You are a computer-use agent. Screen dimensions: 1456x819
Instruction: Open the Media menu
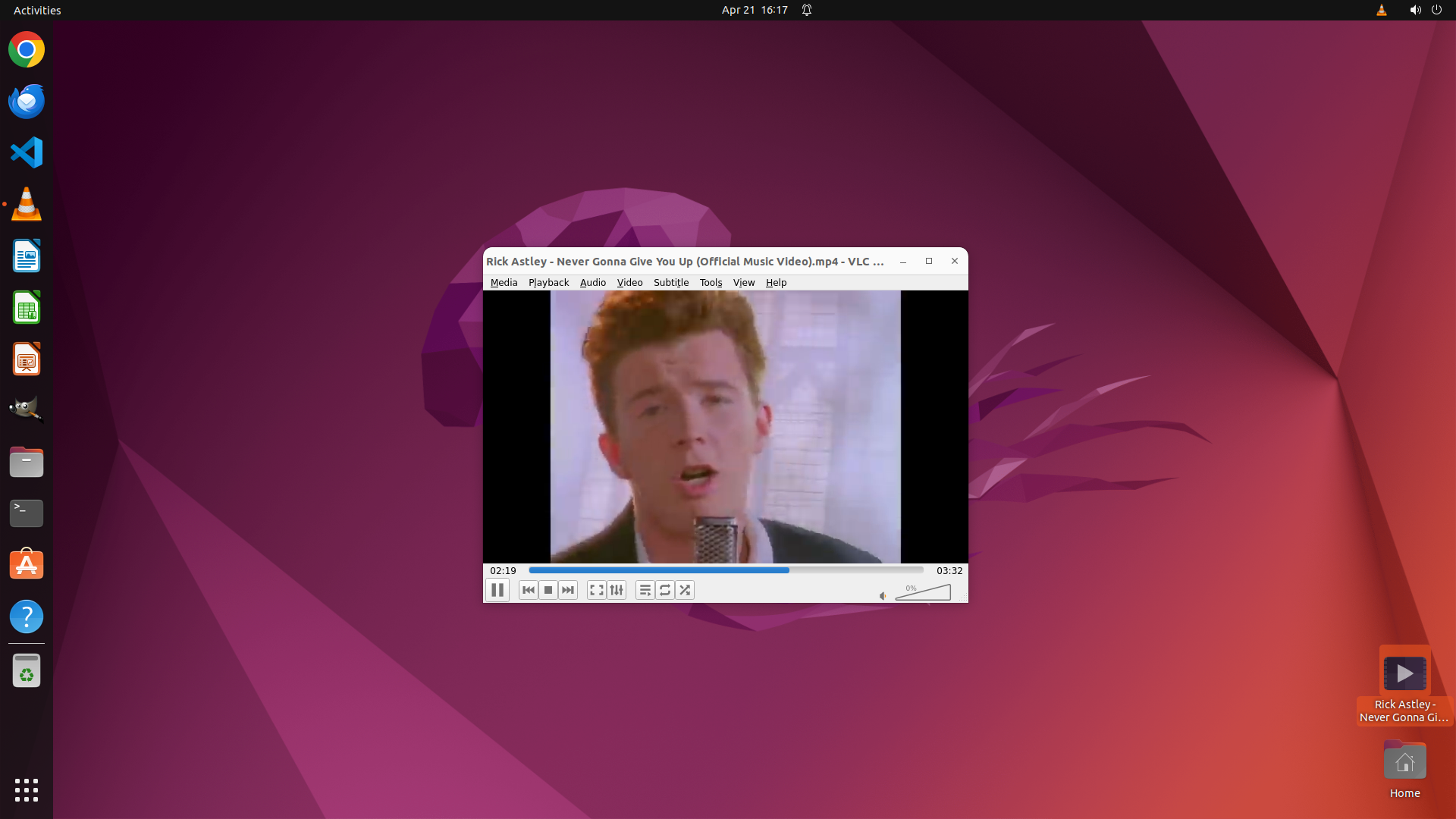click(504, 282)
